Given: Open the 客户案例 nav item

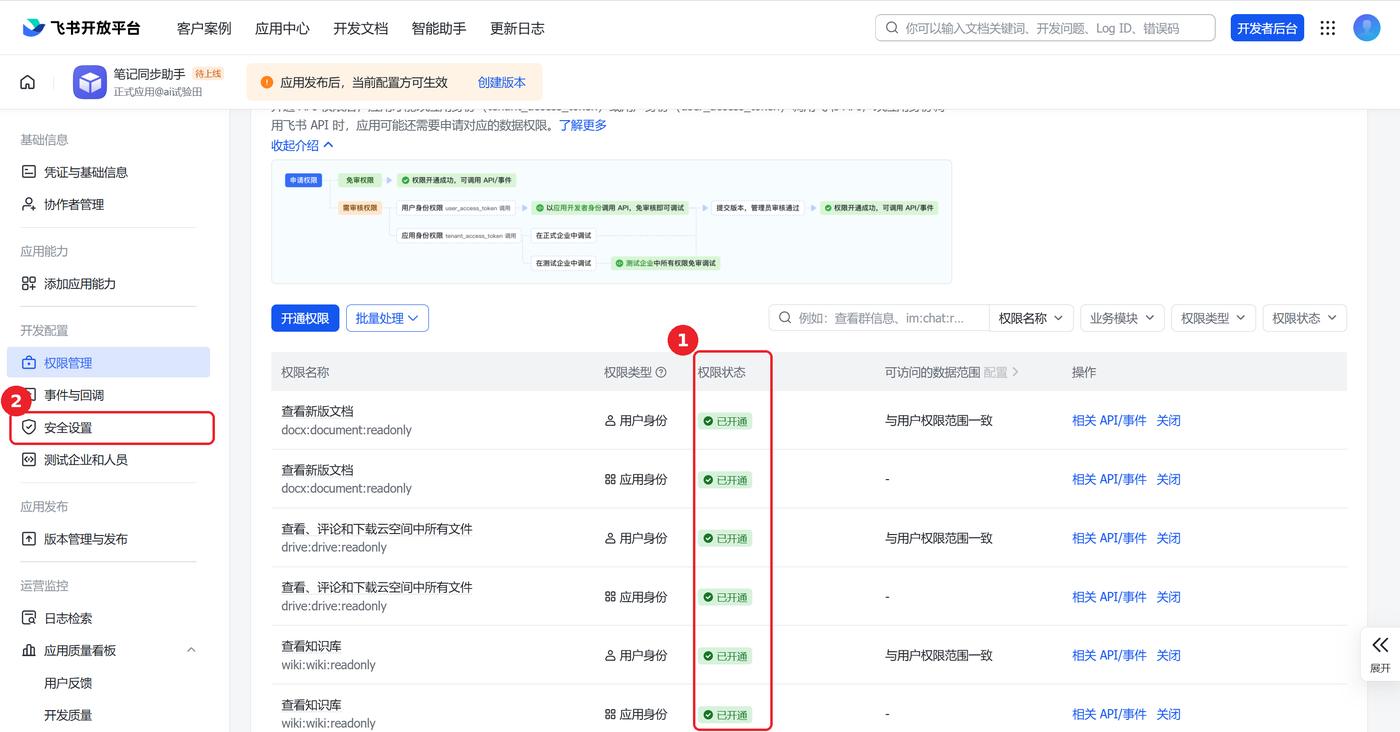Looking at the screenshot, I should 203,28.
